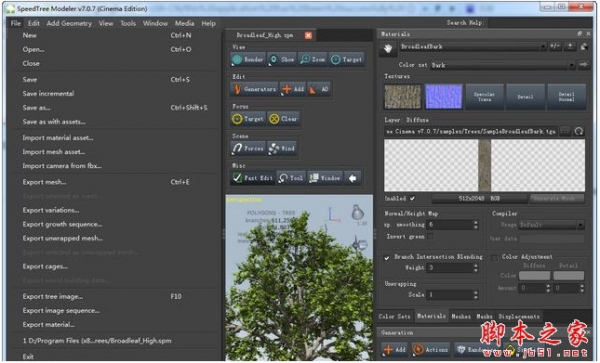Click the hand icon in Materials panel
Viewport: 600px width, 363px height.
(x=388, y=49)
